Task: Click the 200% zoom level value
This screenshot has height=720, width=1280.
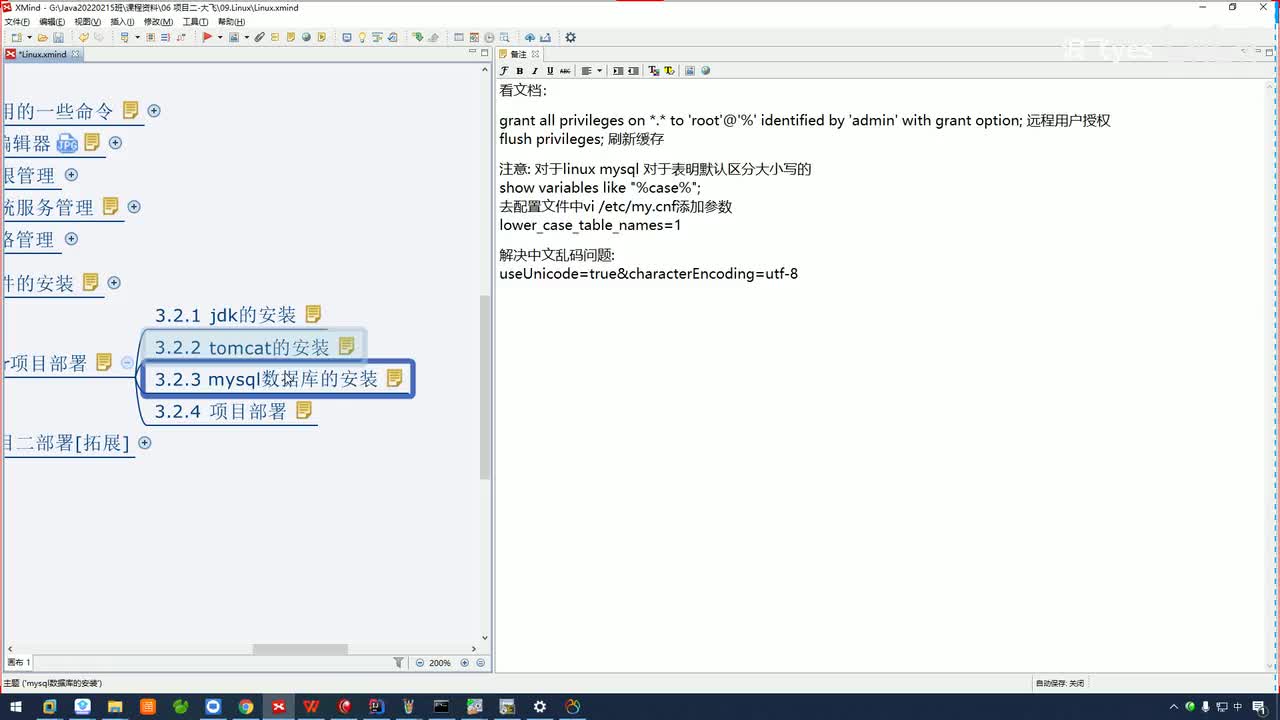Action: pos(440,663)
